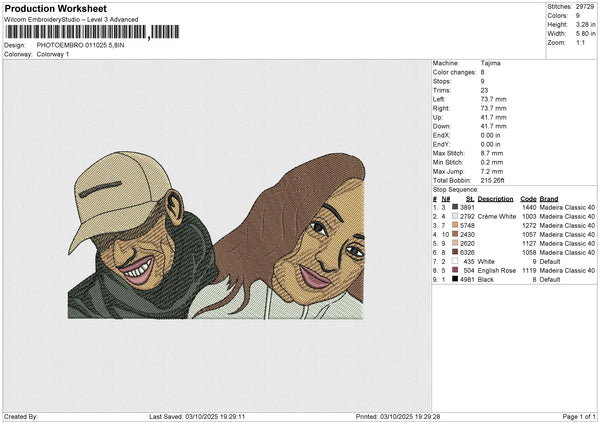Select the light peach swatch for code 1127
Image resolution: width=600 pixels, height=424 pixels.
454,243
